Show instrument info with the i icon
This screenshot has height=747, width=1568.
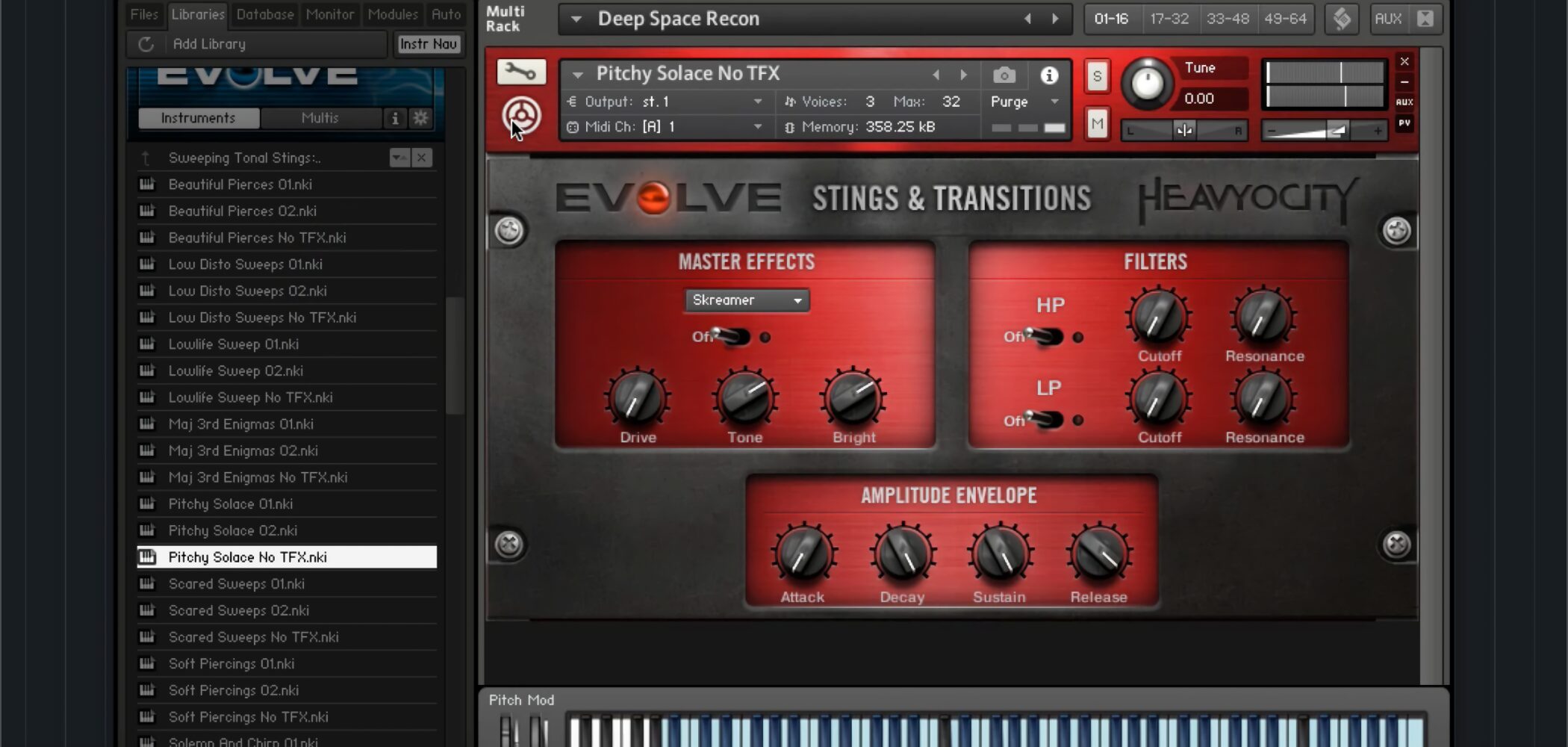(1049, 75)
